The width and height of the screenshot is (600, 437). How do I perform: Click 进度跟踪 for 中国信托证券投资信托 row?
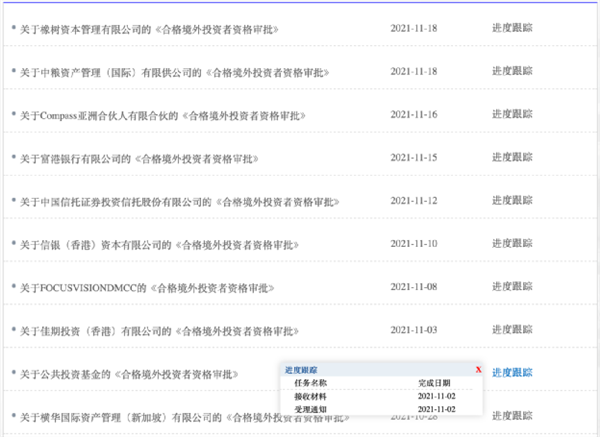[x=512, y=200]
